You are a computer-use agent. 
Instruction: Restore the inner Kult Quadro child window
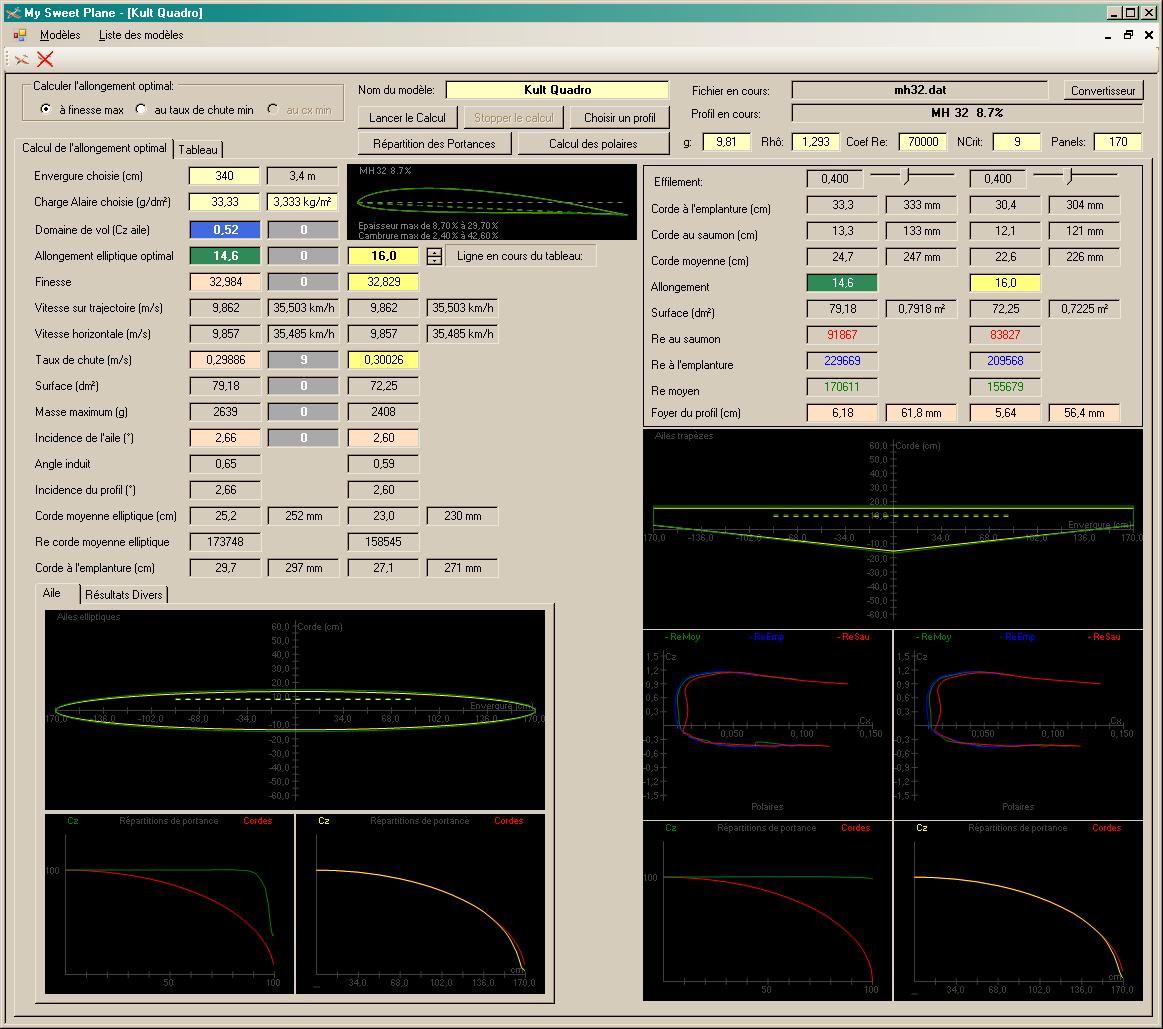[1129, 35]
